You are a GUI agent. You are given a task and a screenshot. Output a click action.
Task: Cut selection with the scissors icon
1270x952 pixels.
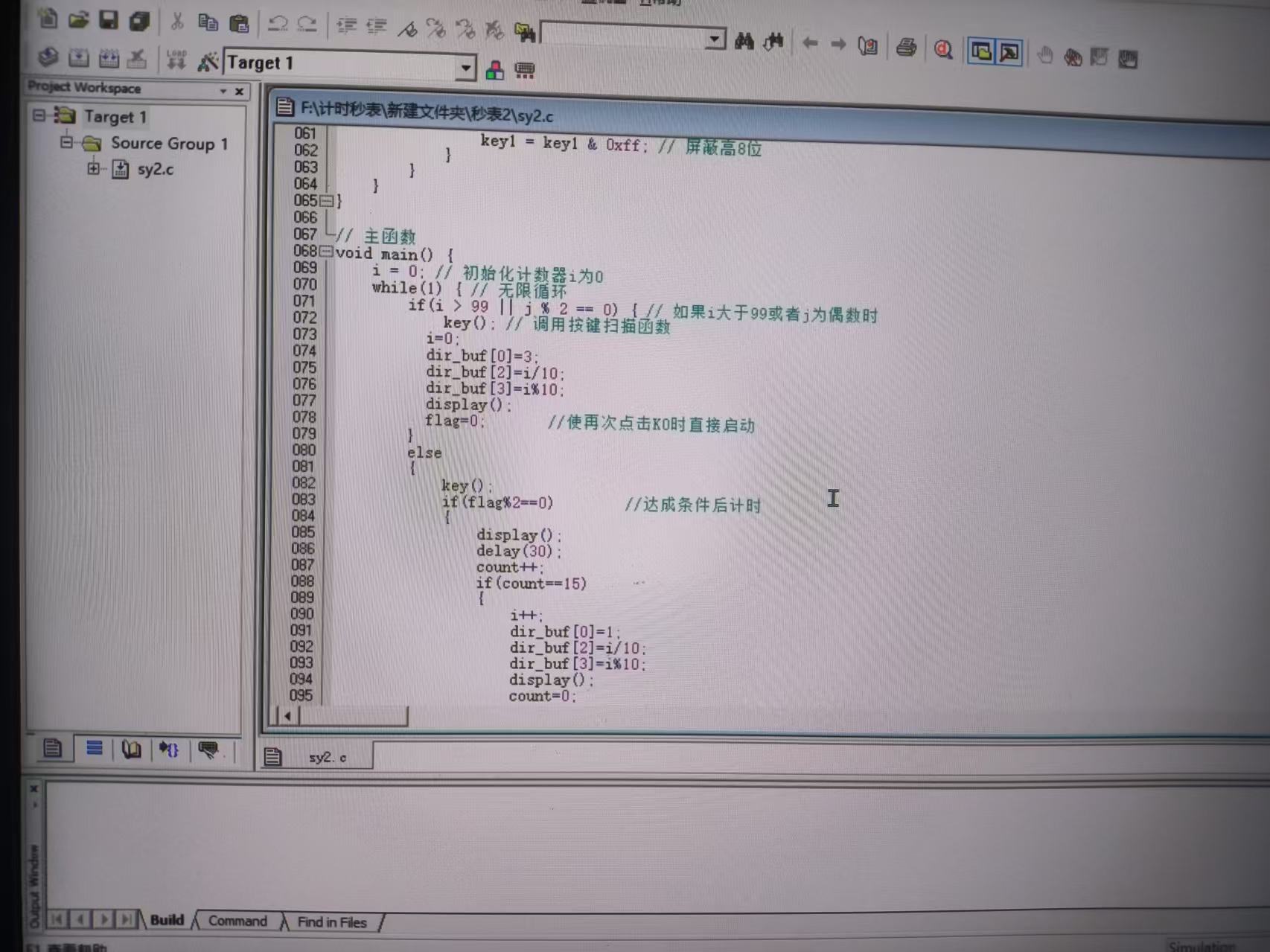[177, 22]
